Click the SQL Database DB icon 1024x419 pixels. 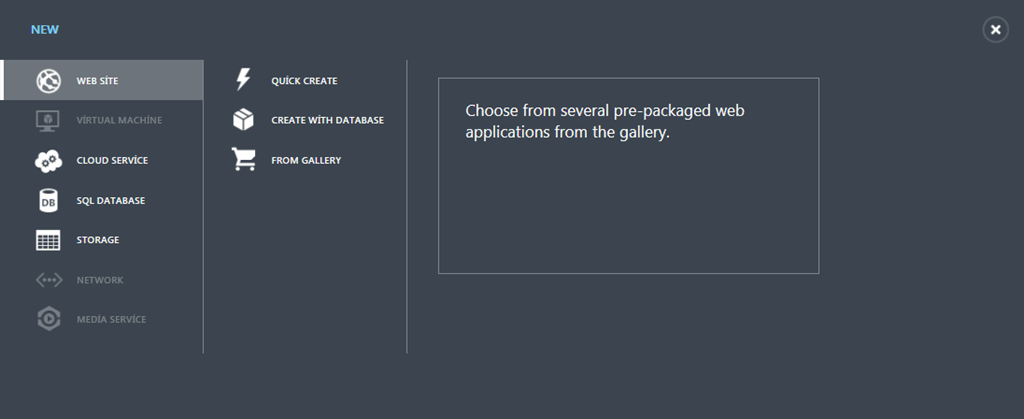pyautogui.click(x=48, y=200)
